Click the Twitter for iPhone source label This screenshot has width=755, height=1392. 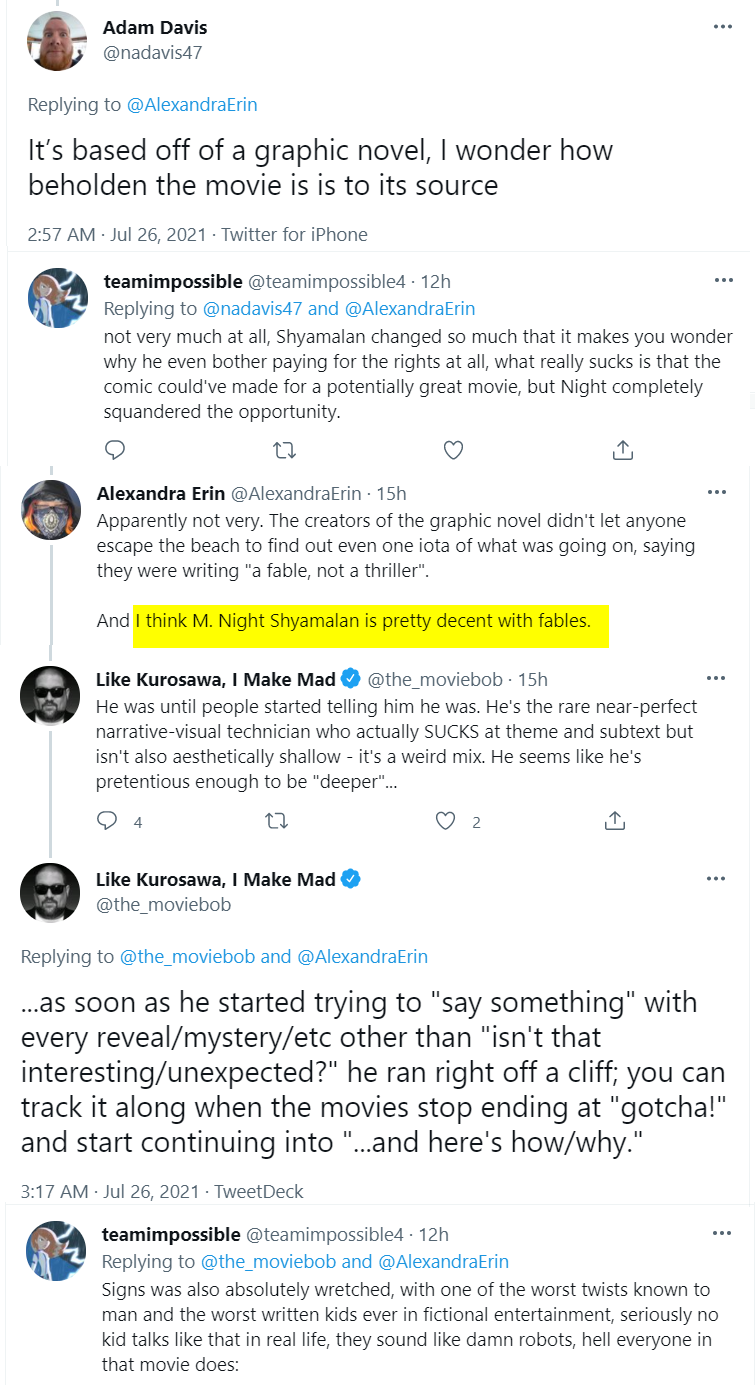pyautogui.click(x=294, y=235)
